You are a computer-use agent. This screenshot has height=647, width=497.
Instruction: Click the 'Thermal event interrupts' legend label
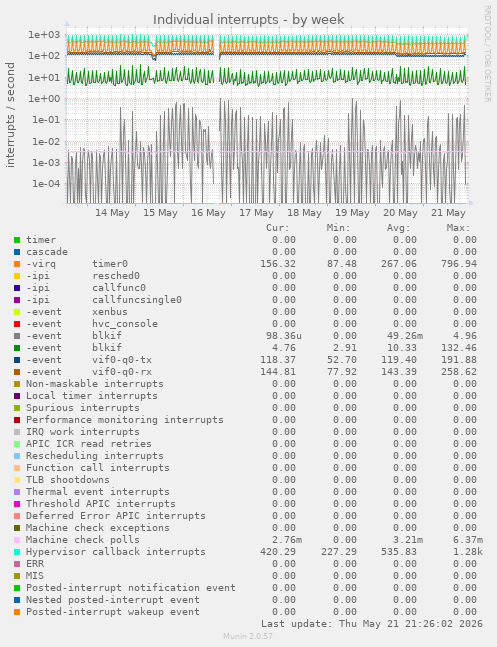coord(98,491)
